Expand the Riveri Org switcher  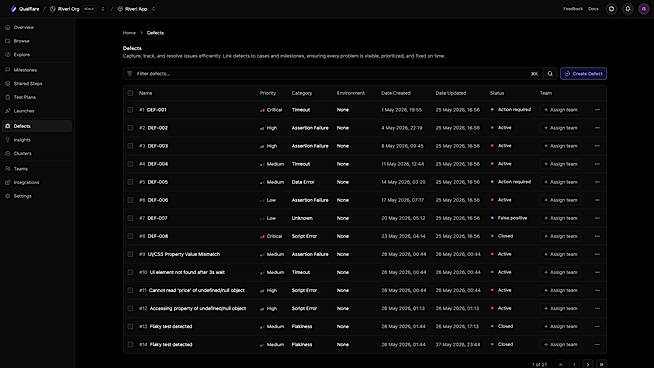tap(103, 9)
